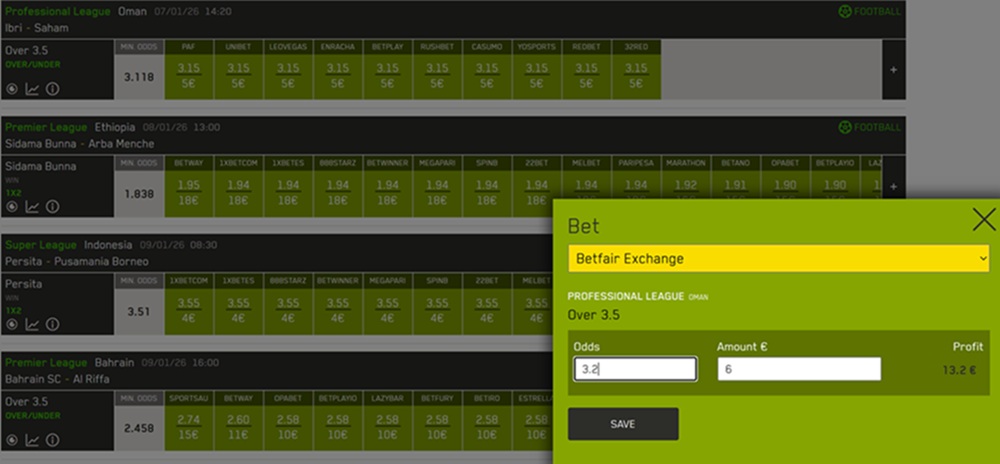Click min odds value 2.458
The image size is (1000, 464).
coord(140,428)
